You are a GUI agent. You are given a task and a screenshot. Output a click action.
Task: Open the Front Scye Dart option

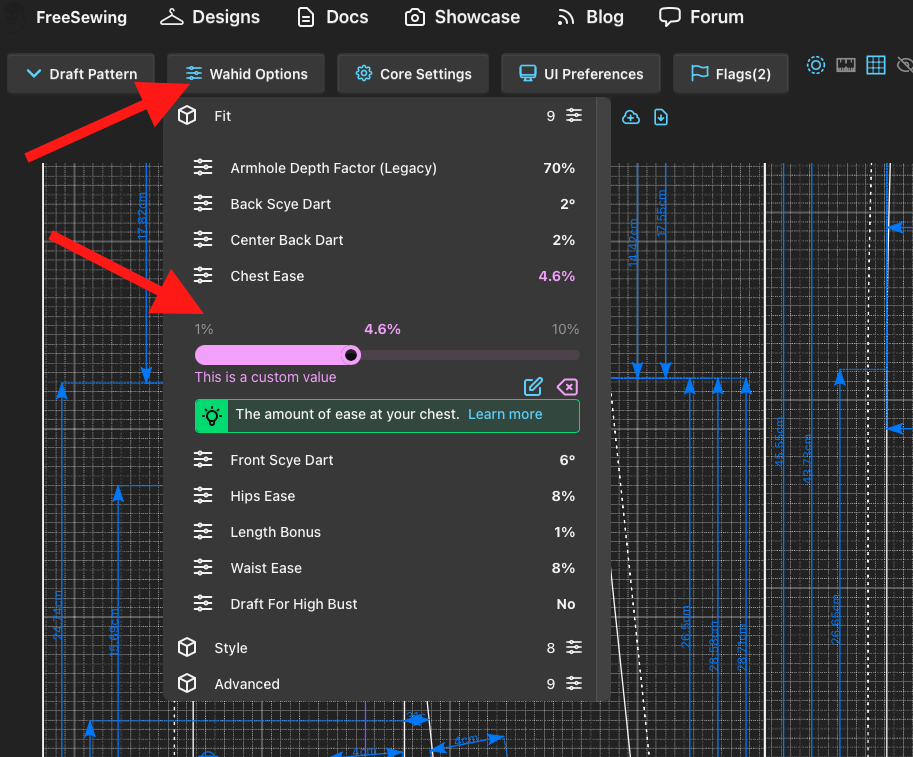click(384, 460)
